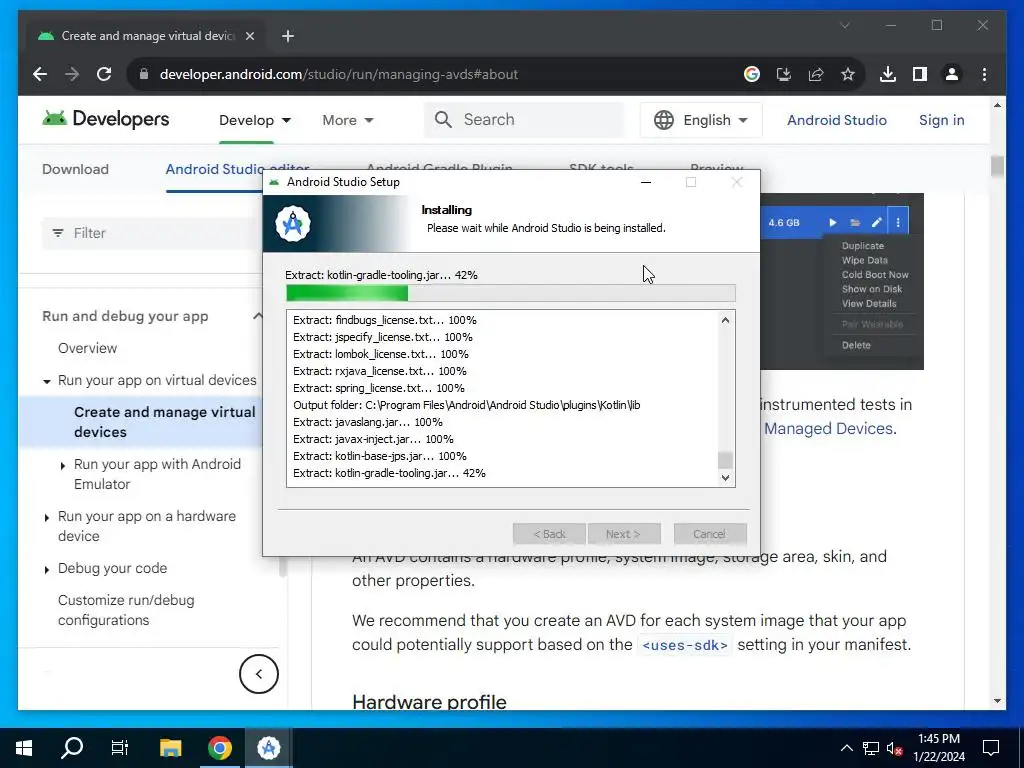Viewport: 1024px width, 768px height.
Task: Click muted volume icon in tray
Action: click(893, 748)
